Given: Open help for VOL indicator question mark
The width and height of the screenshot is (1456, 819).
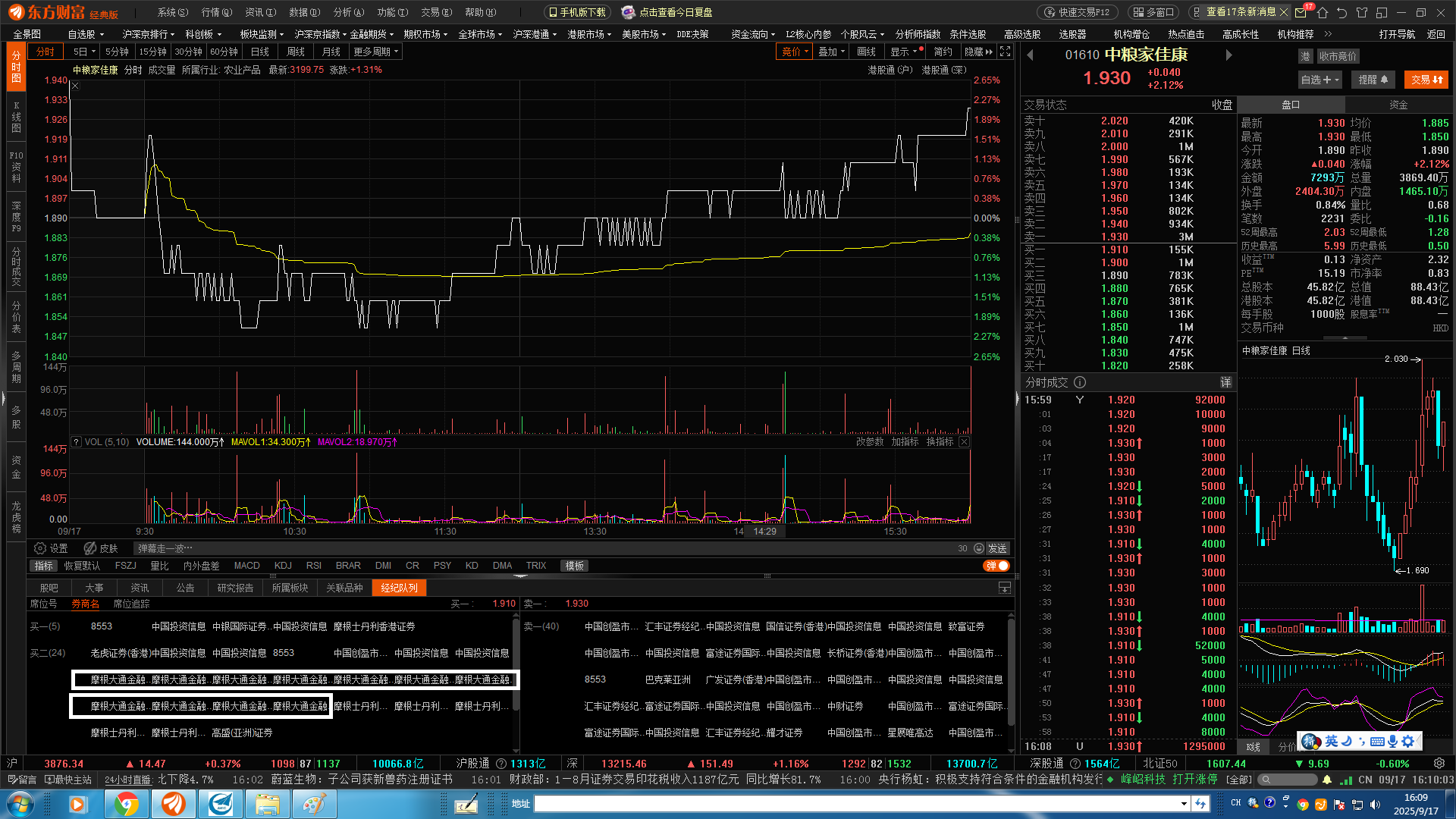Looking at the screenshot, I should [77, 442].
